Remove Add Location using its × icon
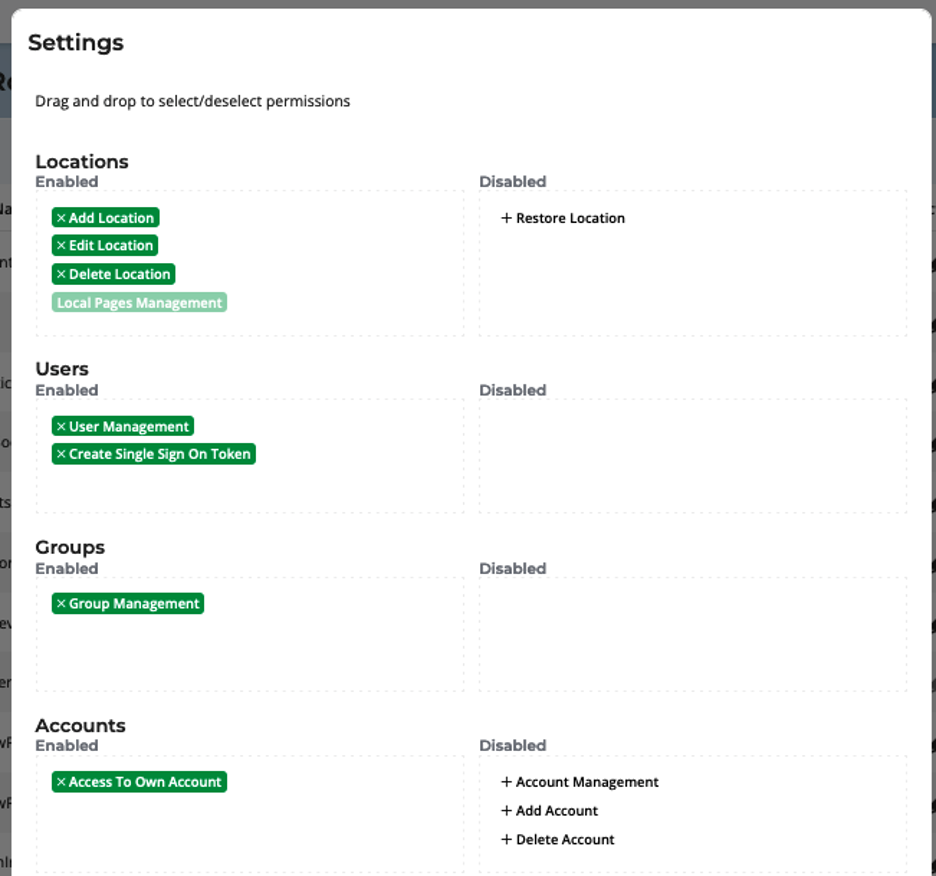Image resolution: width=936 pixels, height=876 pixels. [x=61, y=217]
